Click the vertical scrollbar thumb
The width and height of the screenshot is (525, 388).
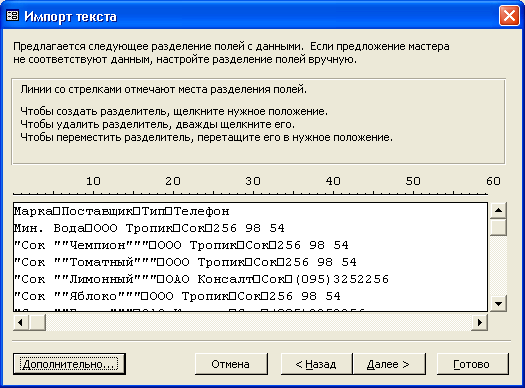tap(499, 227)
